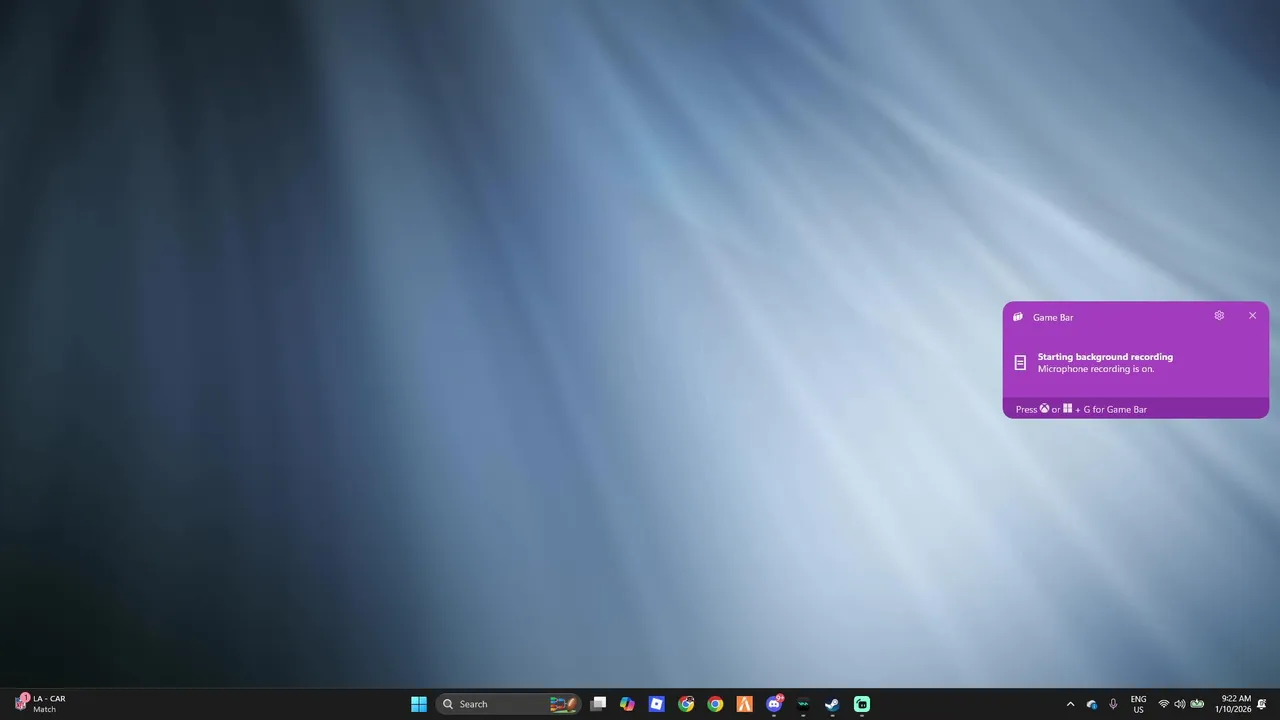
Task: Open the dark waveform app in taskbar
Action: [803, 704]
